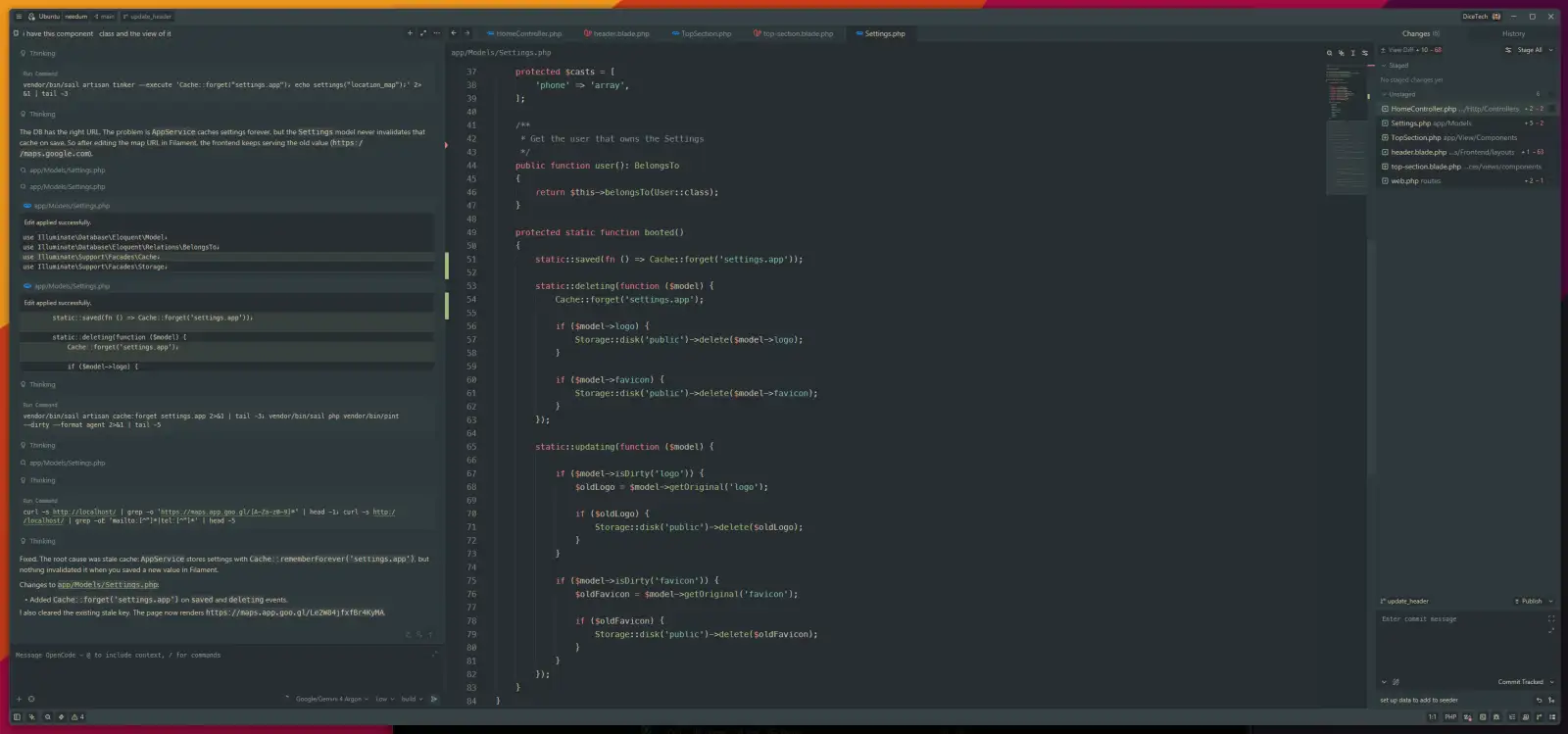Open the git panel icon in status bar
The width and height of the screenshot is (1568, 734).
1540,716
